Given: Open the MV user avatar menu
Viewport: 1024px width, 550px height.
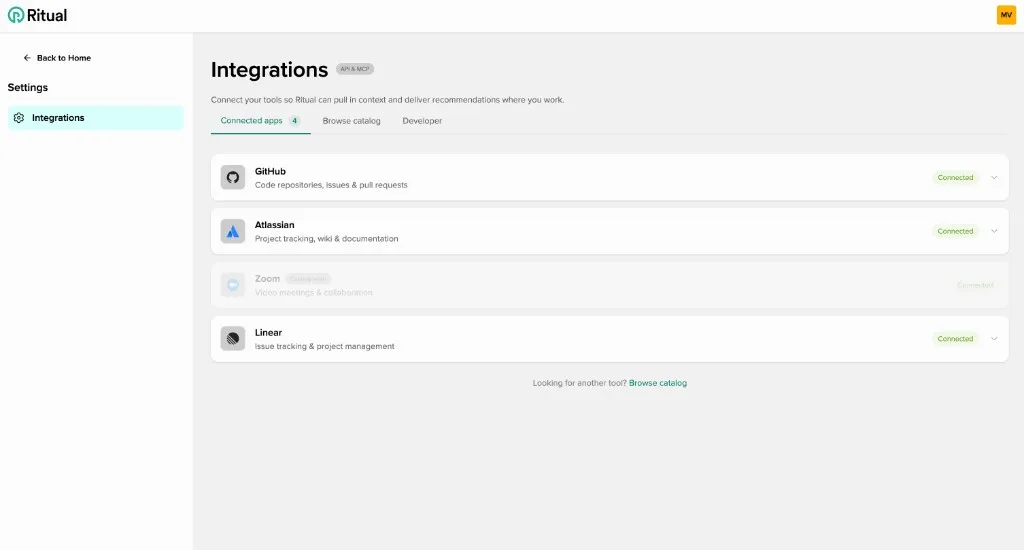Looking at the screenshot, I should pos(1006,15).
